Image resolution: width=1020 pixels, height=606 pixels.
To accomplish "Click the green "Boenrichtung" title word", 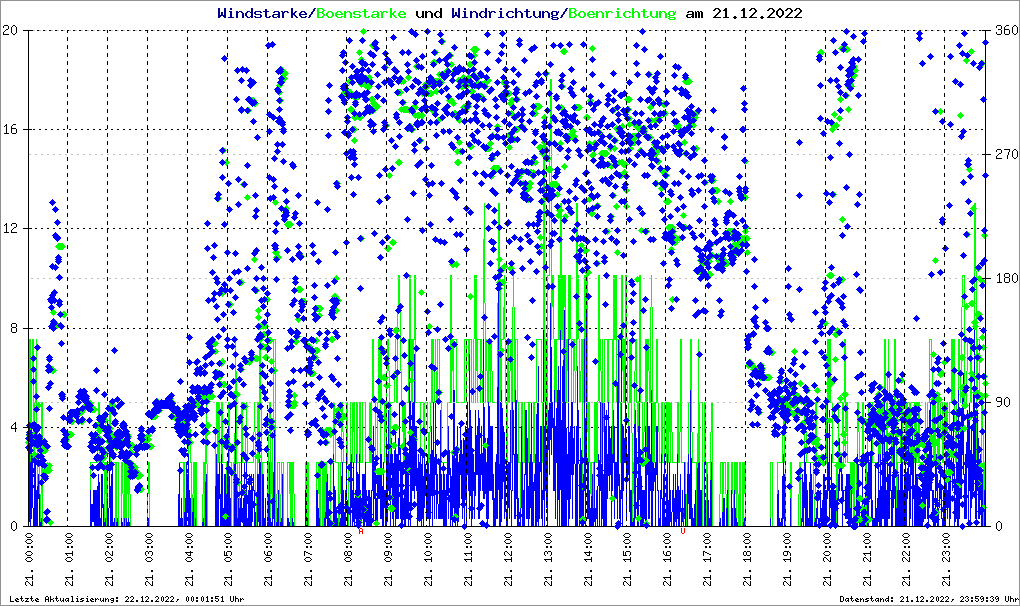I will point(623,14).
